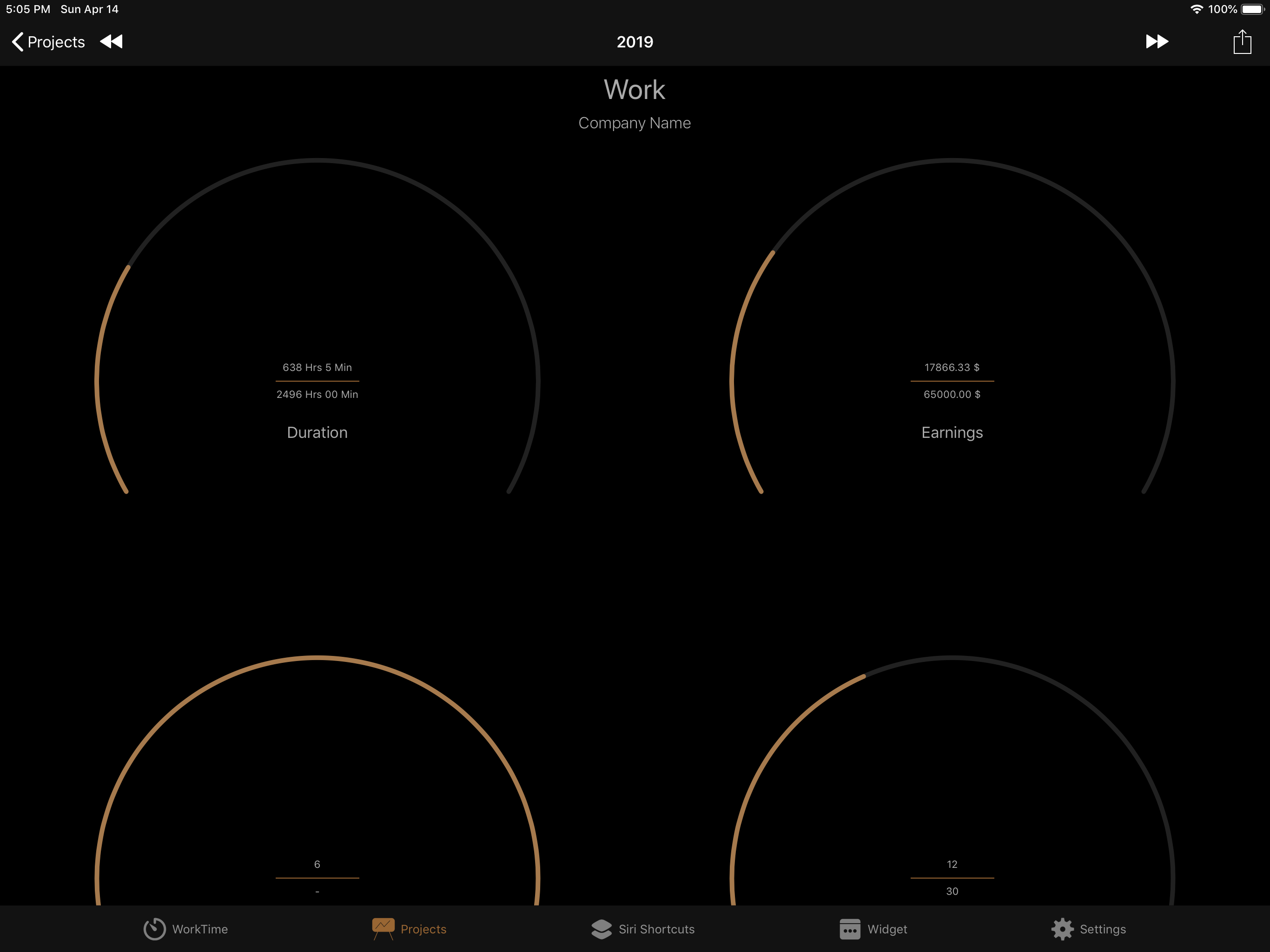Screen dimensions: 1270x952
Task: Advance to next year with forward arrows
Action: point(1157,41)
